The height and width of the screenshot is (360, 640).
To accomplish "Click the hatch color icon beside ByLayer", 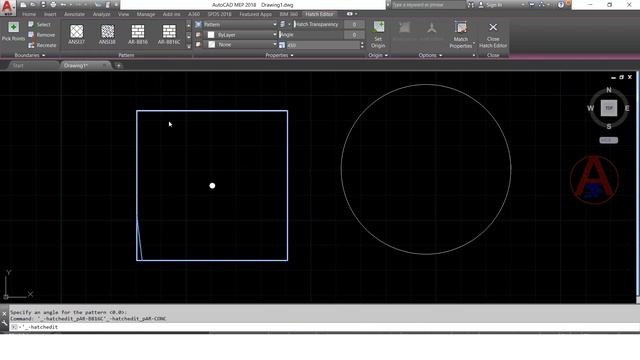I will (x=198, y=35).
